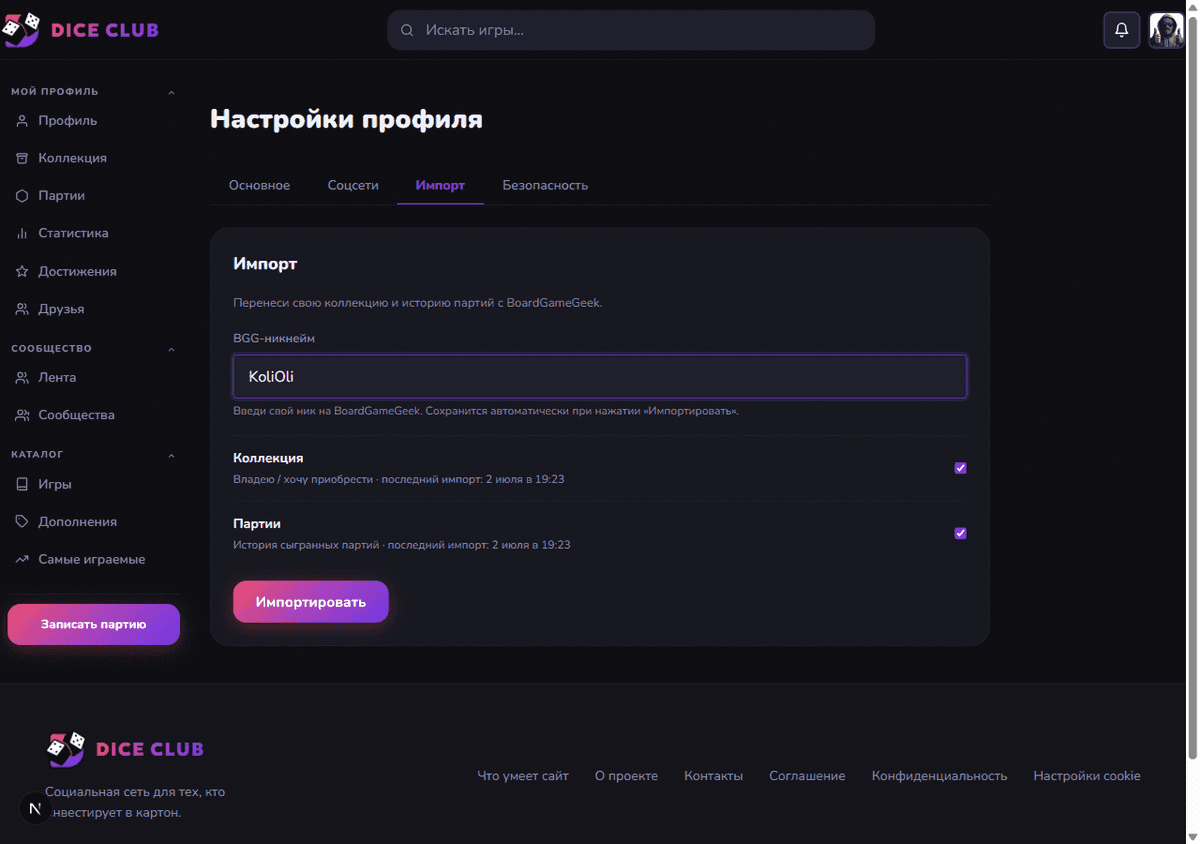
Task: Open Самые играемые trending item
Action: [x=92, y=559]
